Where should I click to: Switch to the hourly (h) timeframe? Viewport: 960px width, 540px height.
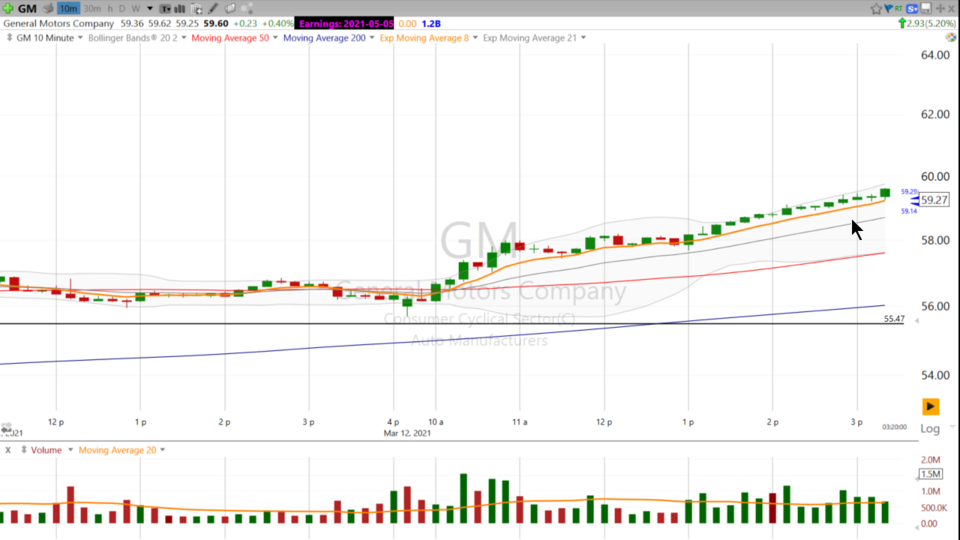tap(110, 9)
